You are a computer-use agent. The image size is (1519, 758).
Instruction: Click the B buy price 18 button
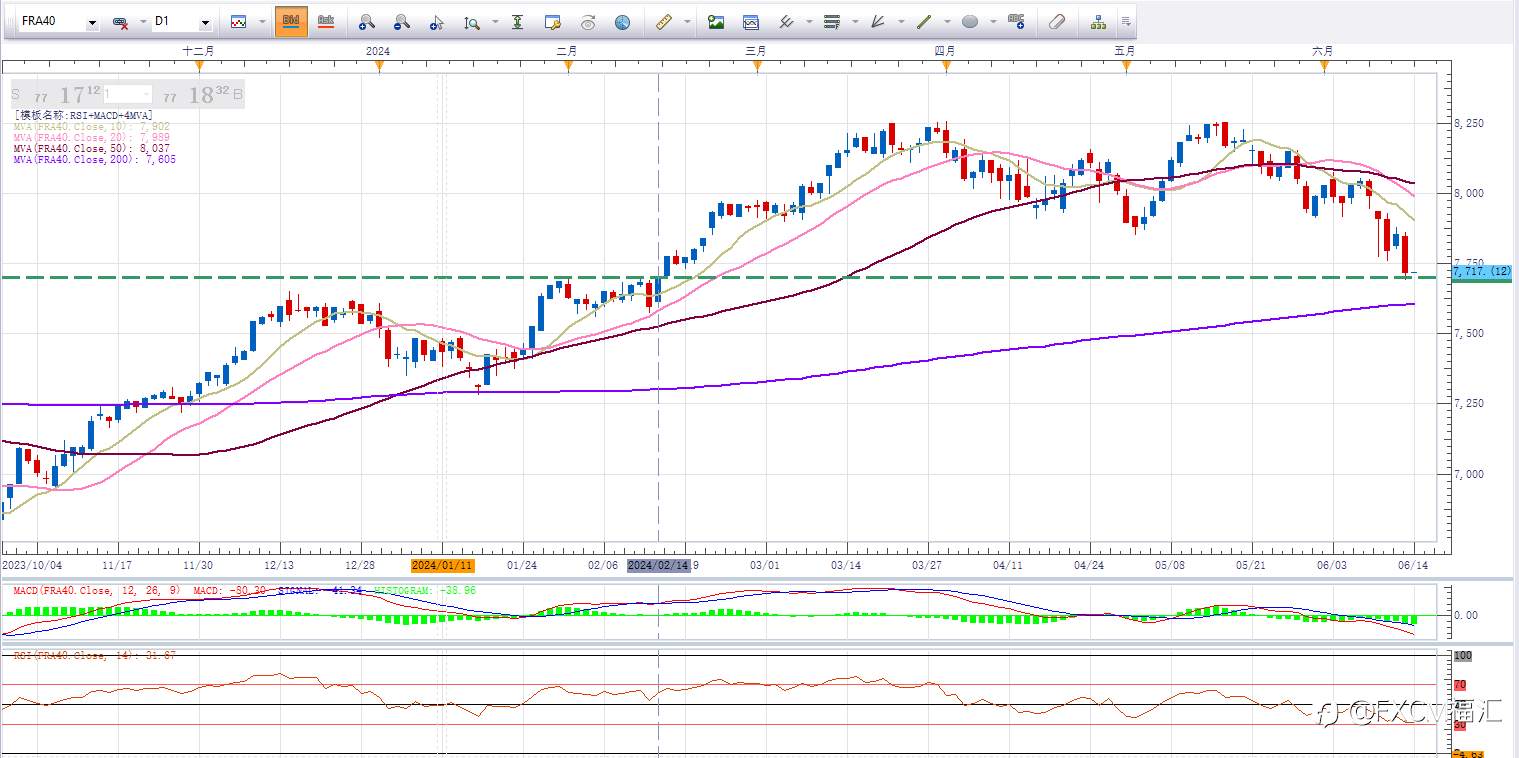click(x=200, y=96)
